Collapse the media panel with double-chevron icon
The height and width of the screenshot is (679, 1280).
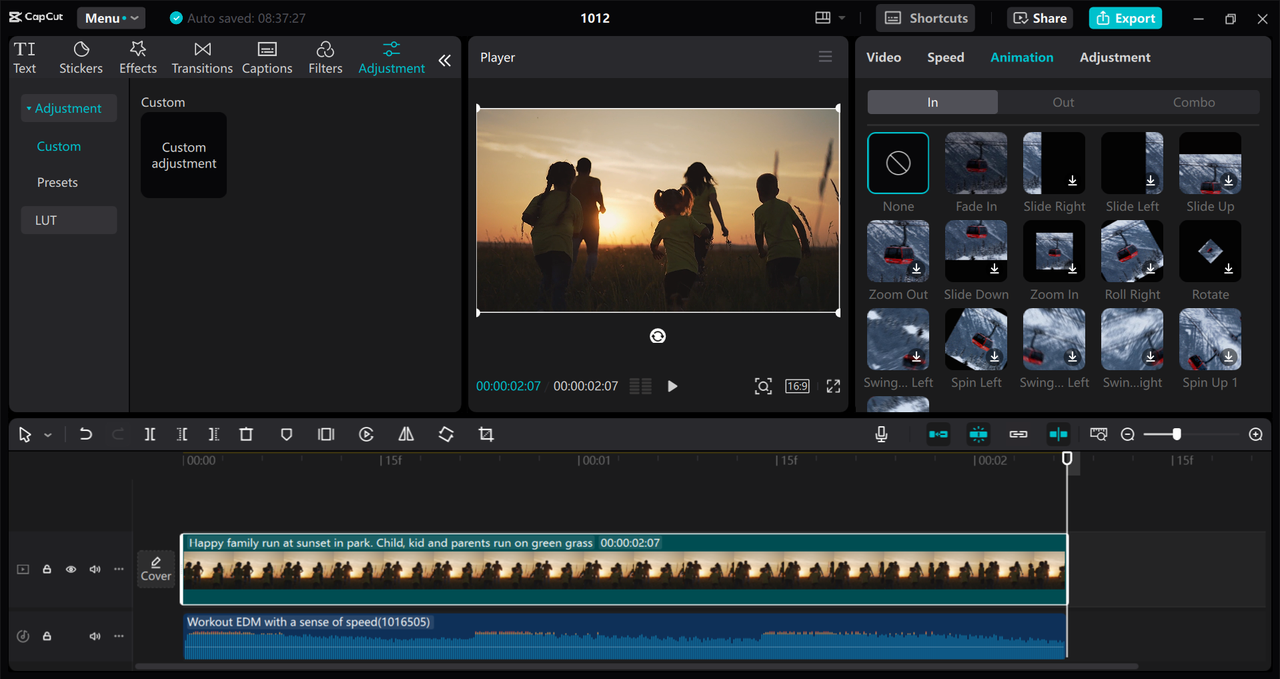pyautogui.click(x=445, y=60)
